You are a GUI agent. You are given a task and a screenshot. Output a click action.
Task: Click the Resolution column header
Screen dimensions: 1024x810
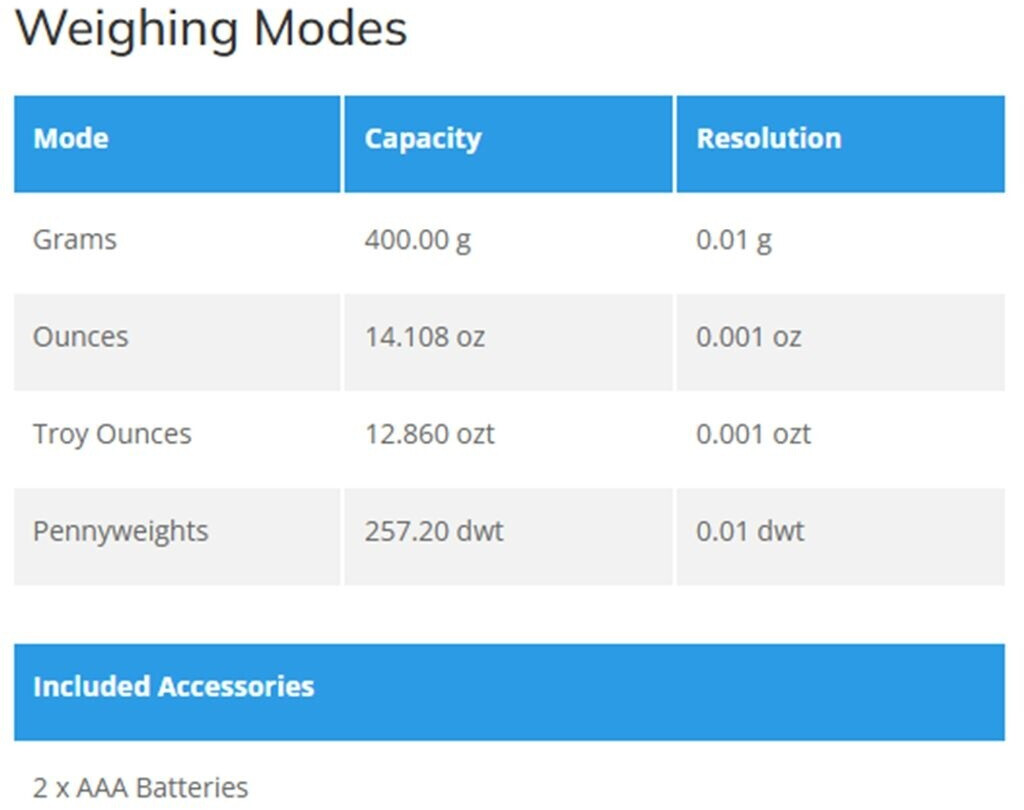pyautogui.click(x=768, y=138)
